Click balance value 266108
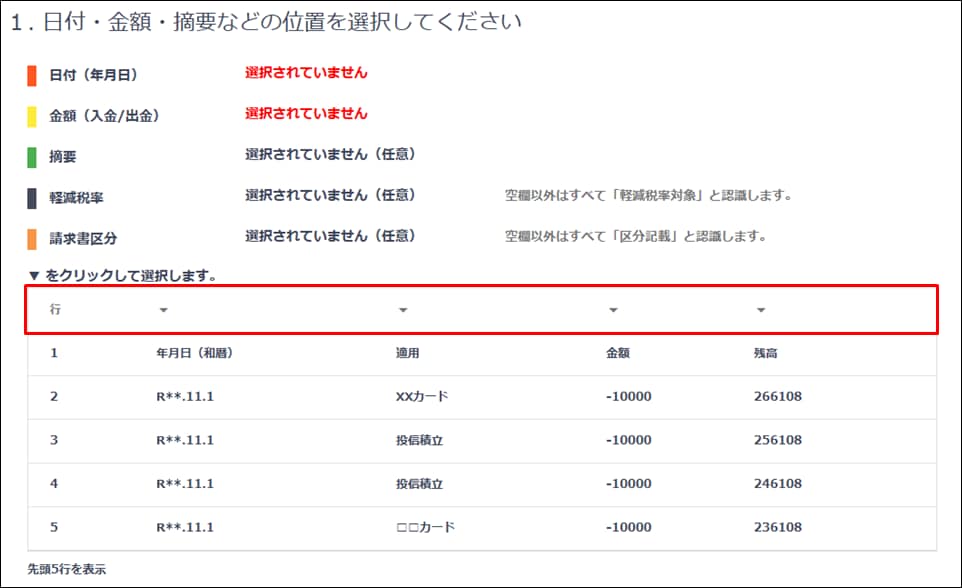 click(778, 397)
